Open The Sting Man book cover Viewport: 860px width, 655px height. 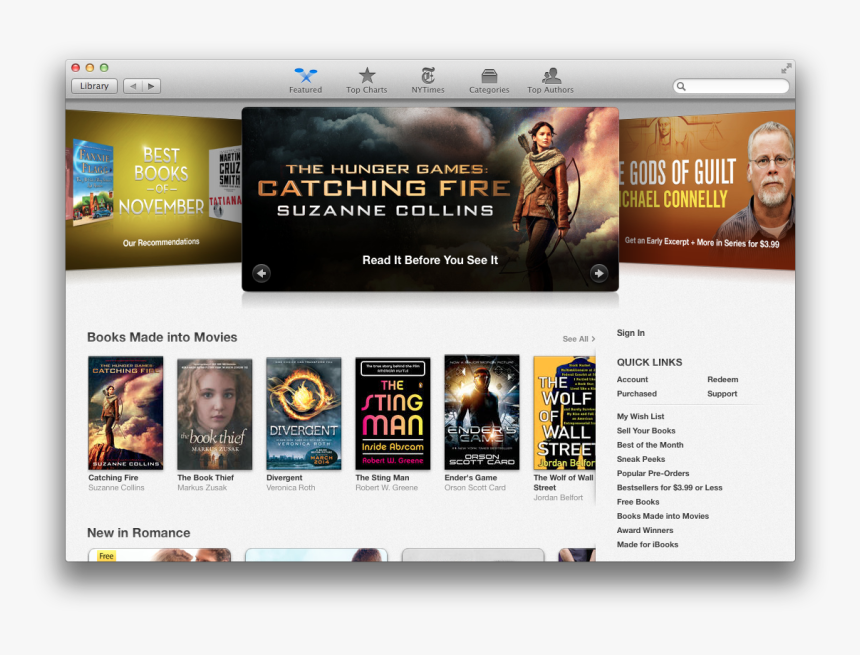[x=393, y=414]
